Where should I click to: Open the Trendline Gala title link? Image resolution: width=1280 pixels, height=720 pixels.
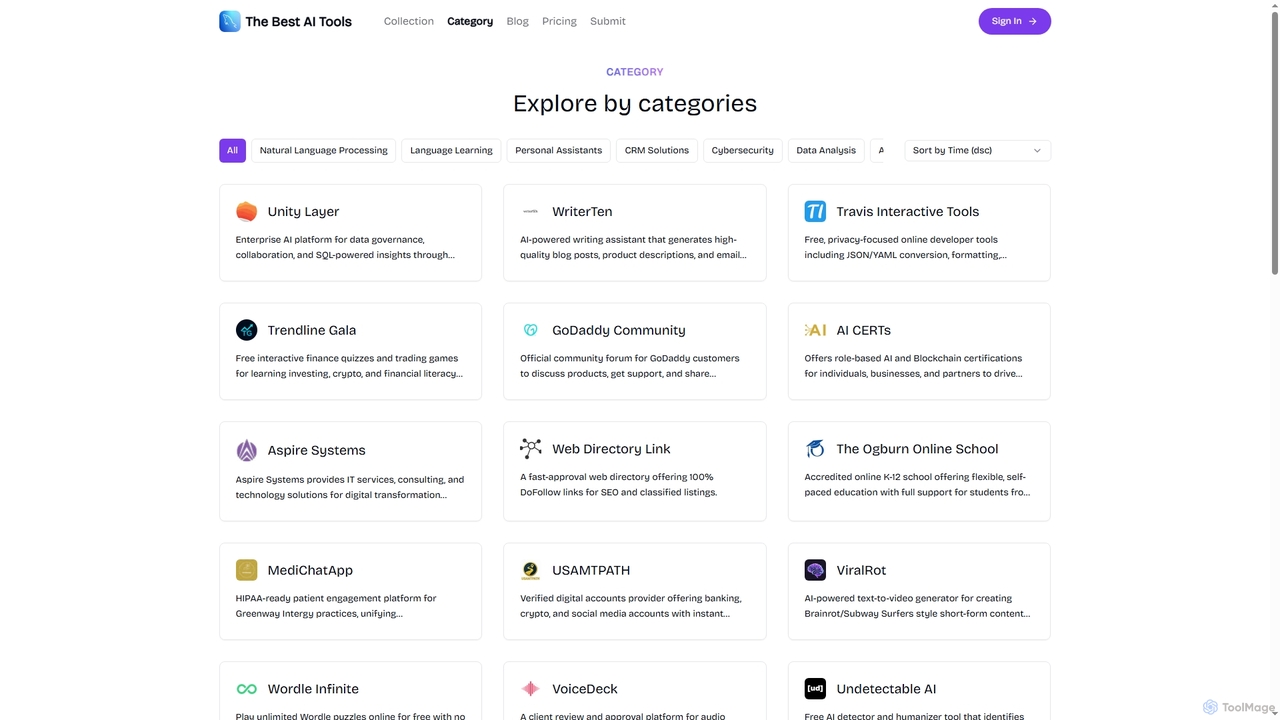(x=312, y=330)
